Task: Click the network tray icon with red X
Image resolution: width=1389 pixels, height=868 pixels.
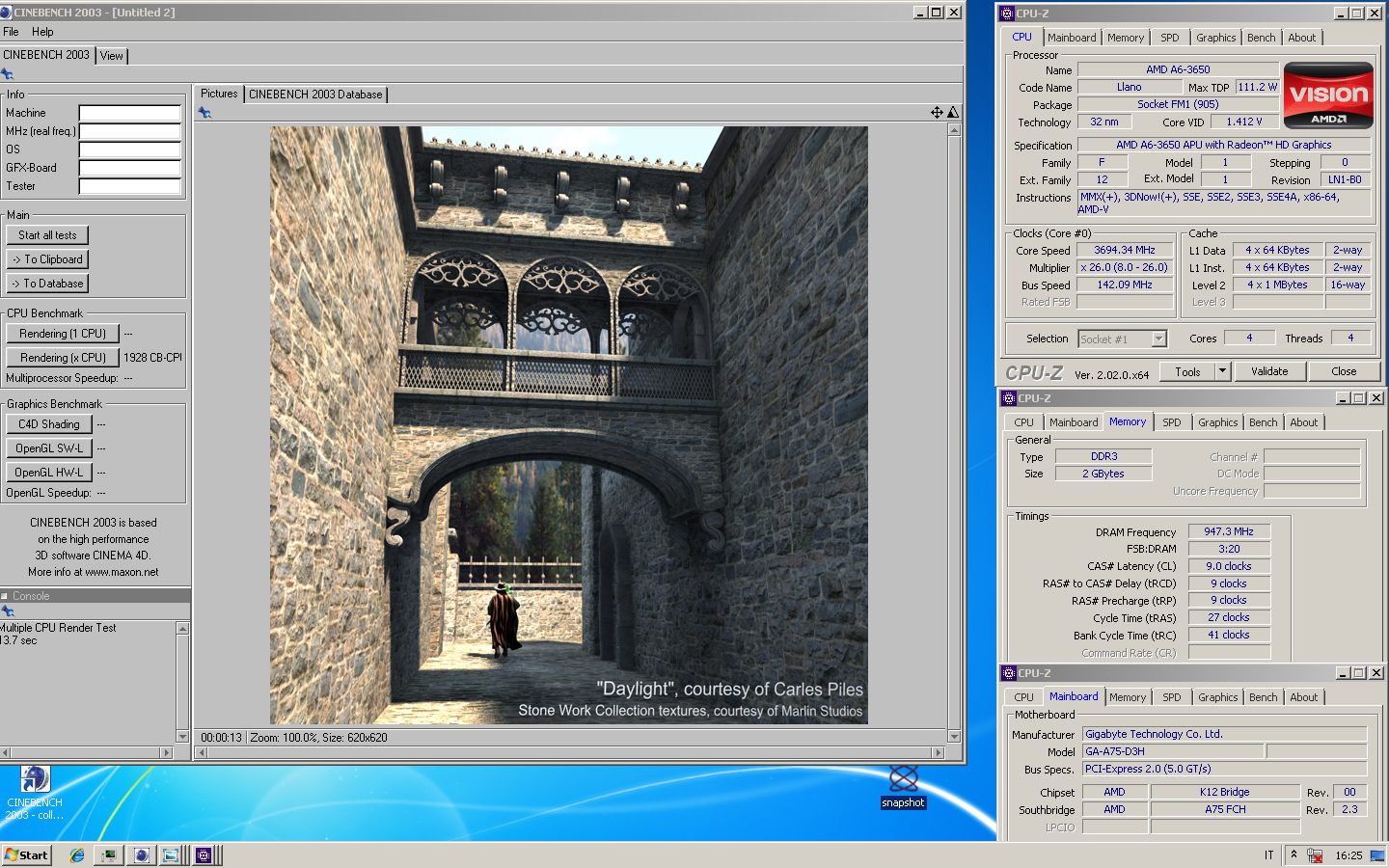Action: click(1315, 855)
